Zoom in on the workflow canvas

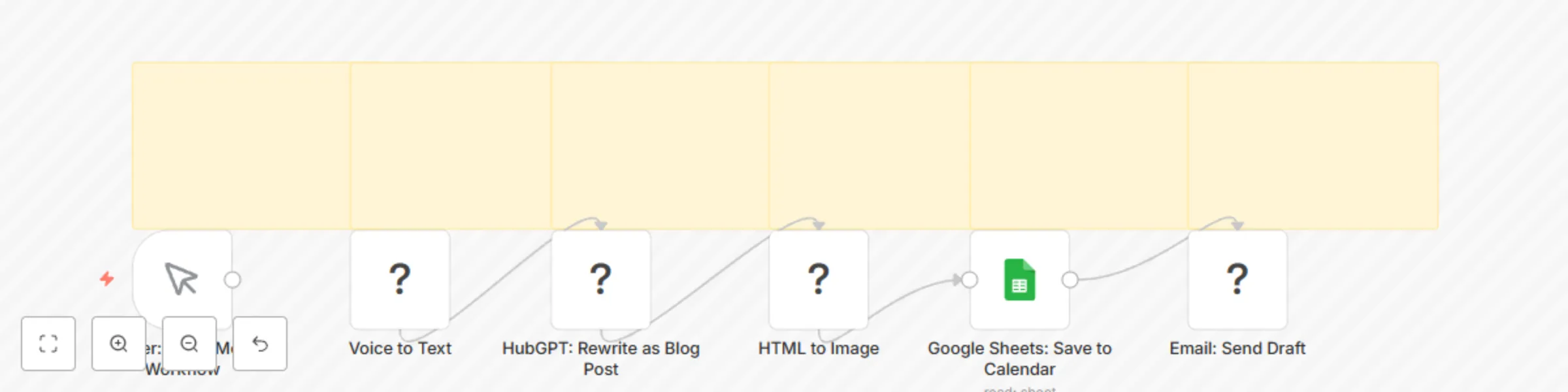tap(119, 344)
